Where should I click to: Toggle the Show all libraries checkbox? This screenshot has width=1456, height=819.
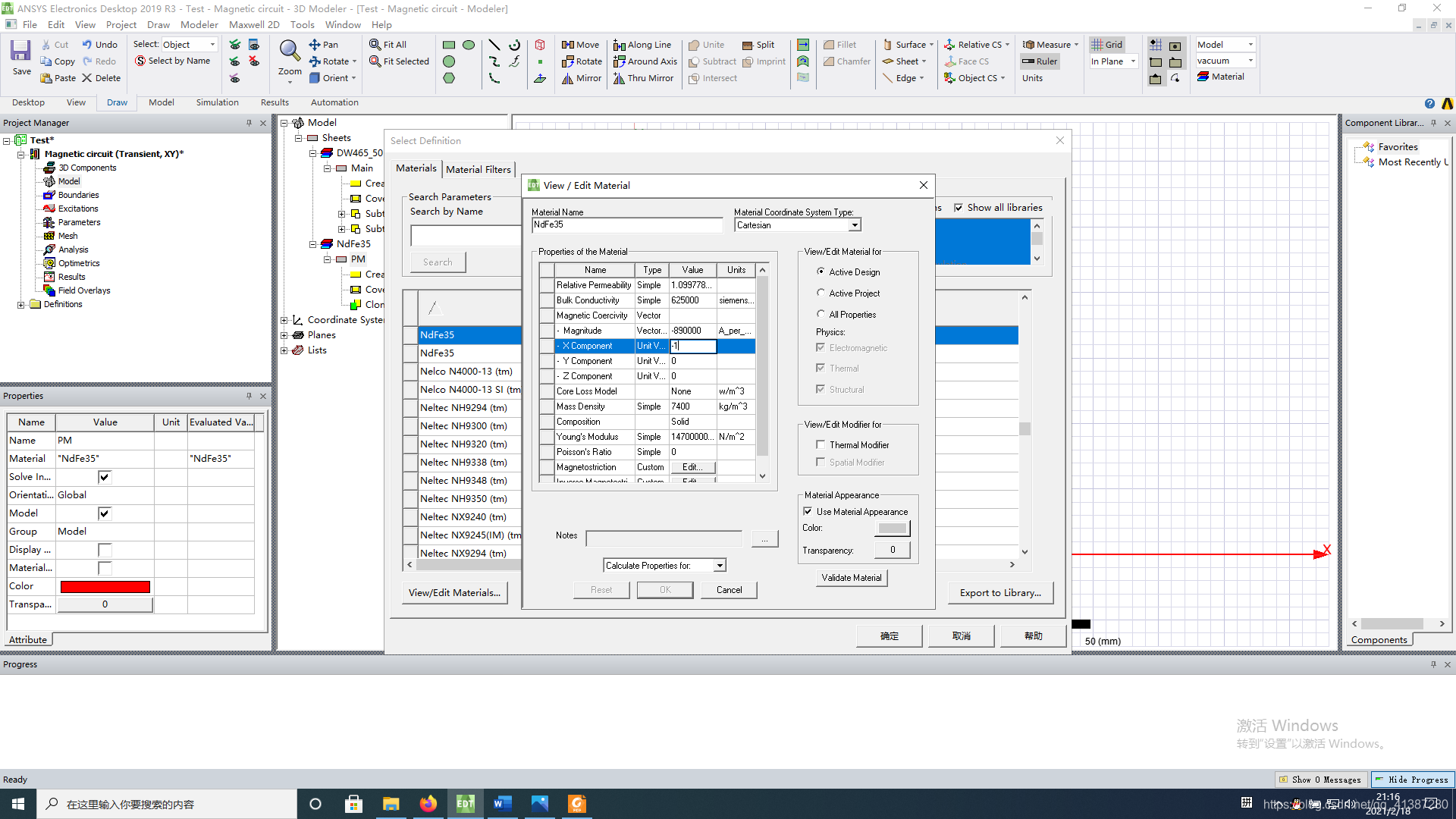click(x=959, y=208)
